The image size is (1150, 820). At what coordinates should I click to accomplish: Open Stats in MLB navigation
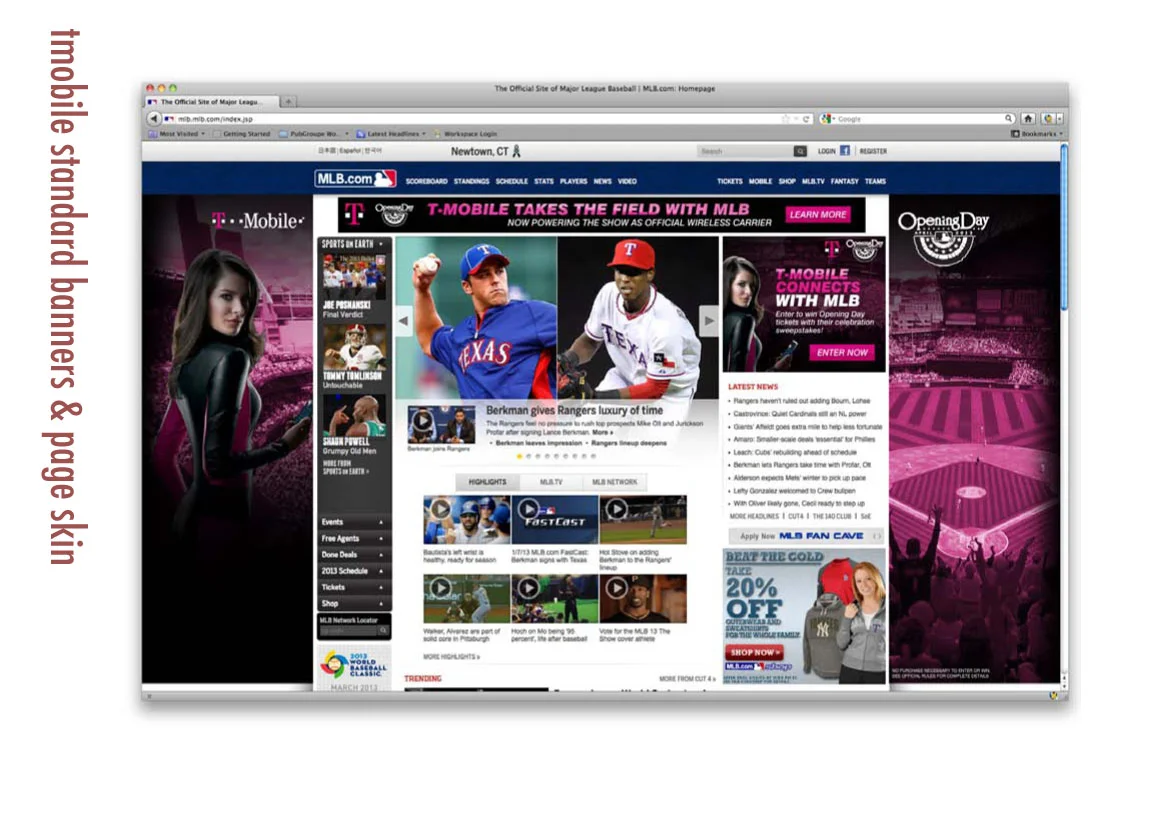pos(543,181)
